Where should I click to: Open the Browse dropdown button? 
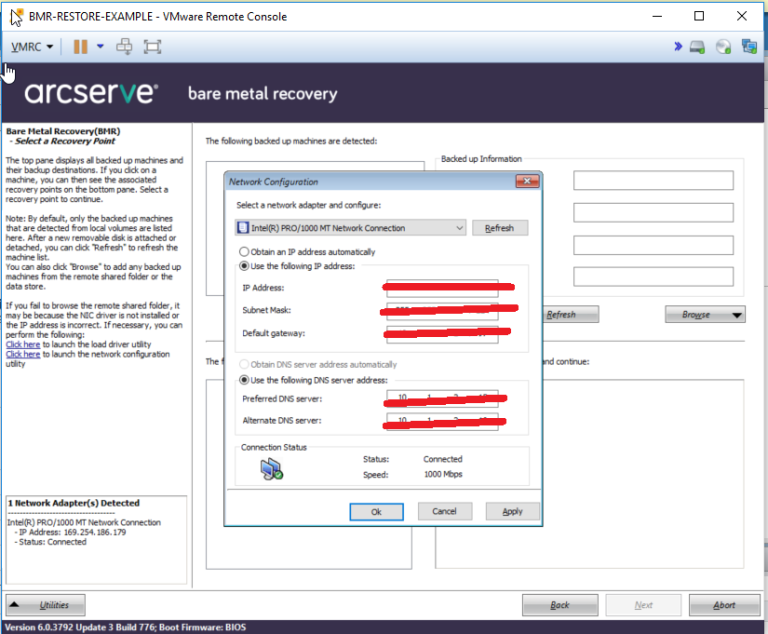tap(705, 315)
